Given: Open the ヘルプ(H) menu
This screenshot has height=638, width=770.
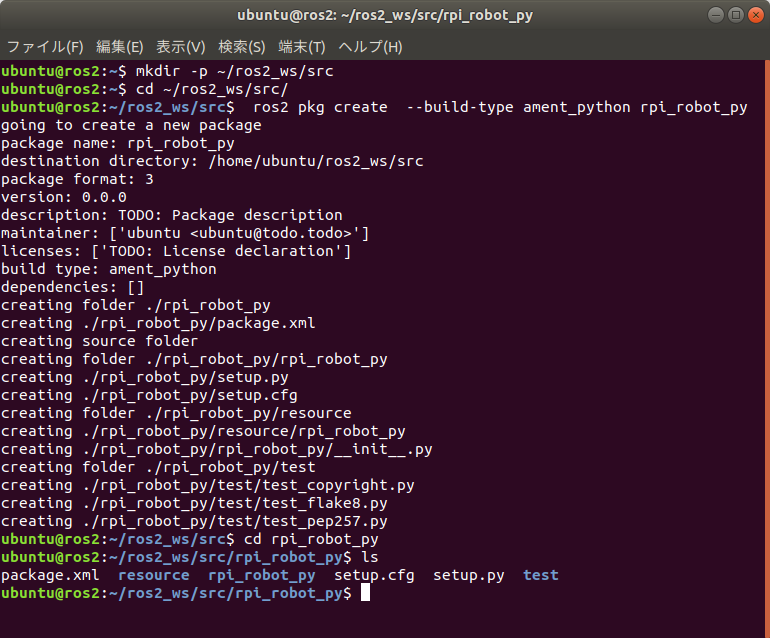Looking at the screenshot, I should pos(371,47).
